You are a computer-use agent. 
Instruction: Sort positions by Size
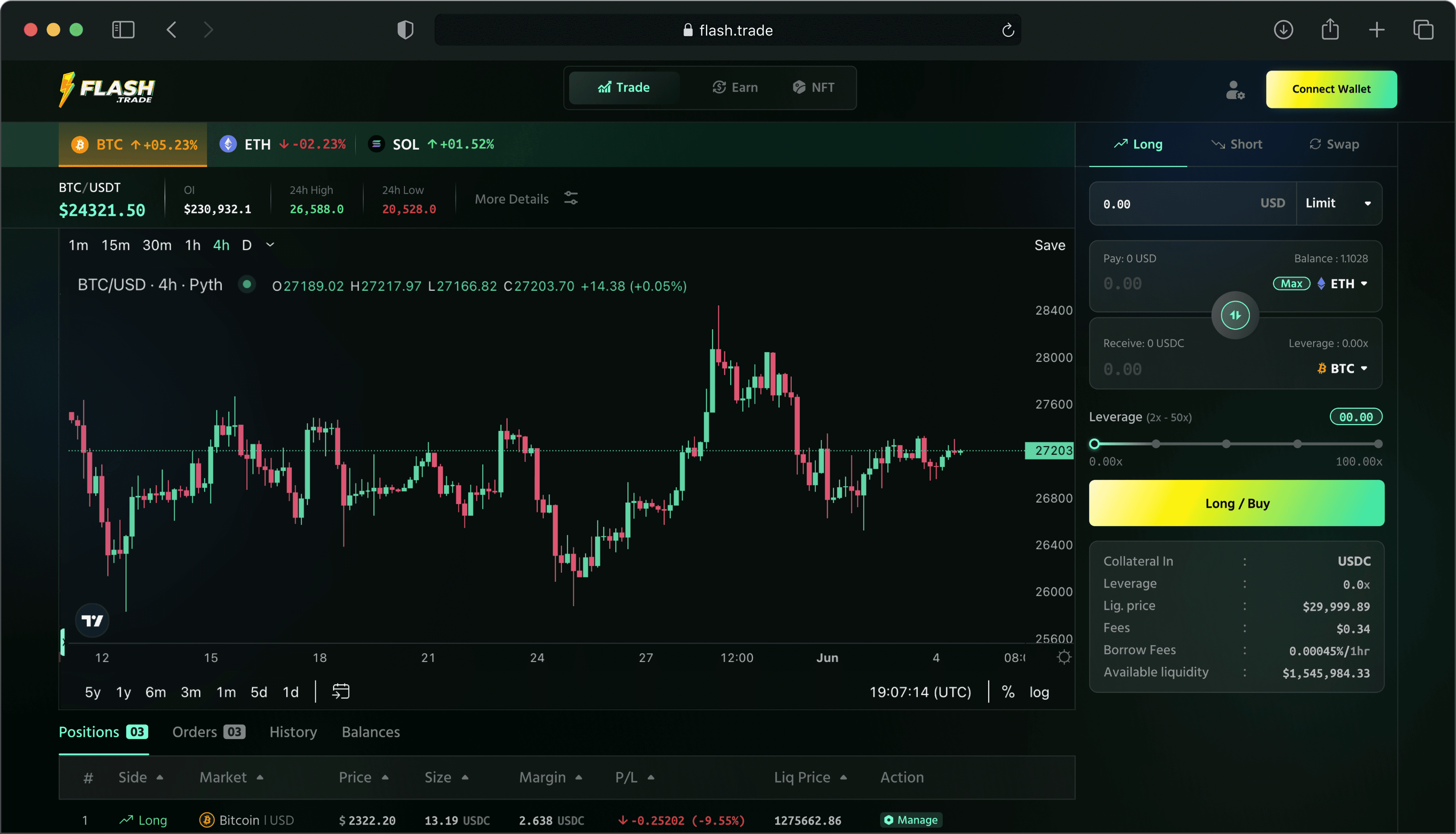447,777
